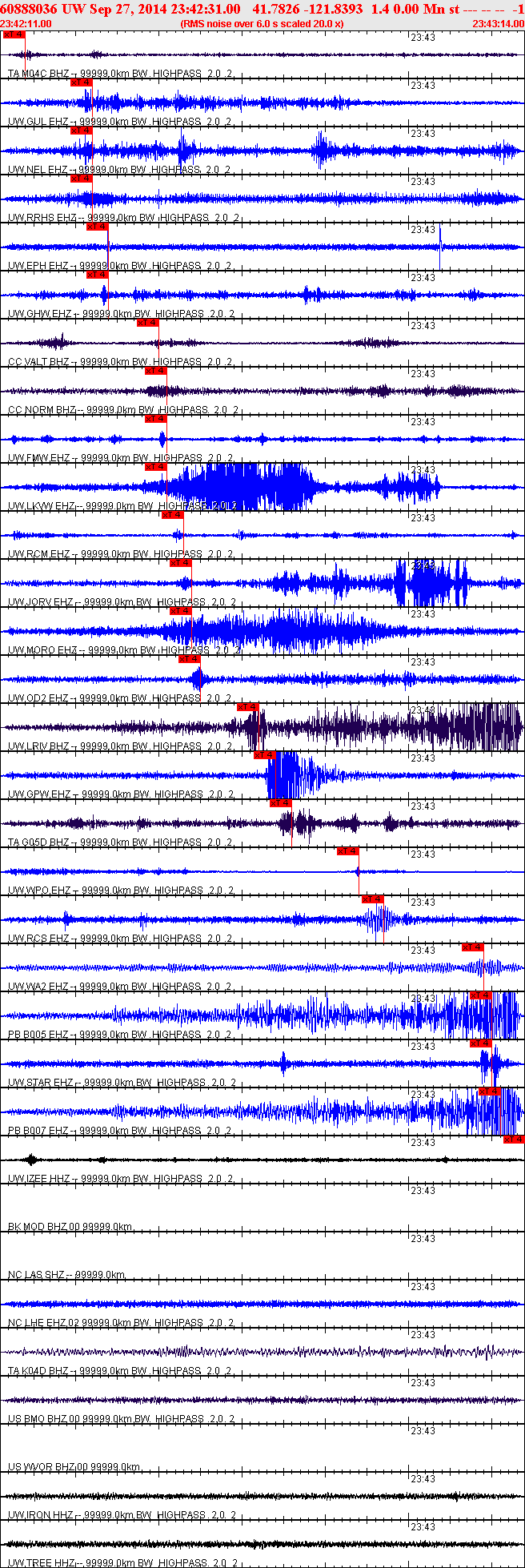Select the red pick marker on UW.GPW trace

(x=264, y=755)
